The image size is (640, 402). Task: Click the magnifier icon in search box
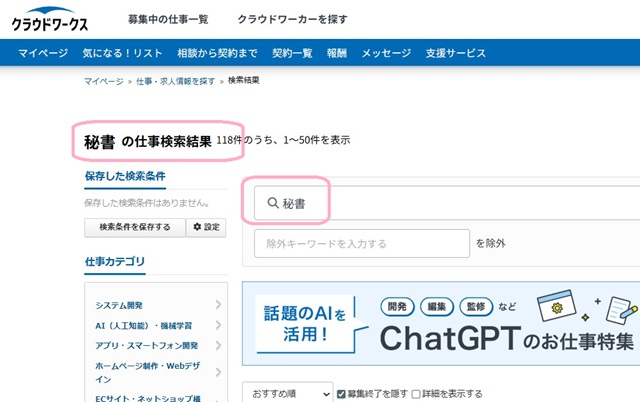click(273, 203)
